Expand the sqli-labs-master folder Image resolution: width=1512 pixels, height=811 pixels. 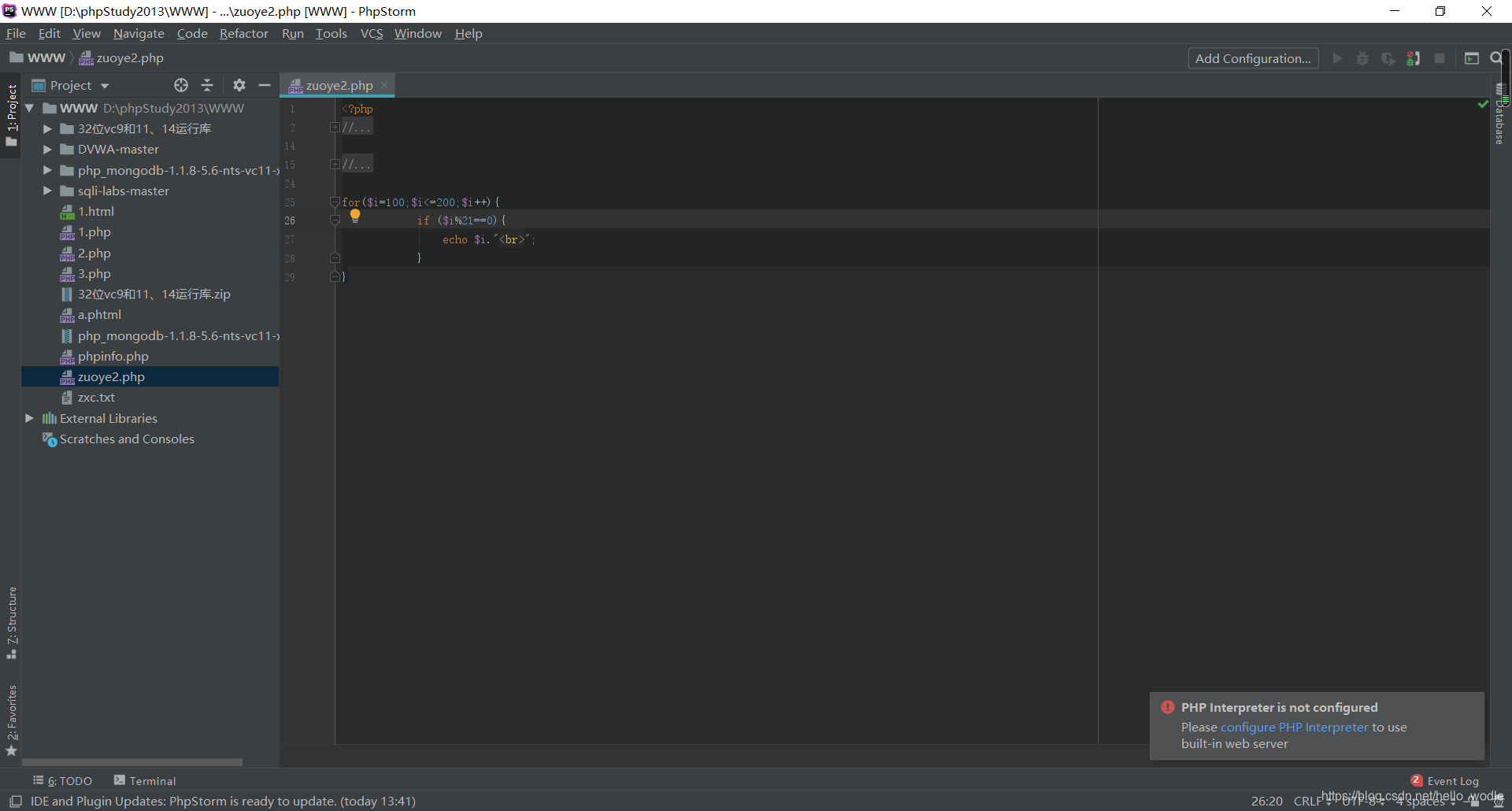47,191
